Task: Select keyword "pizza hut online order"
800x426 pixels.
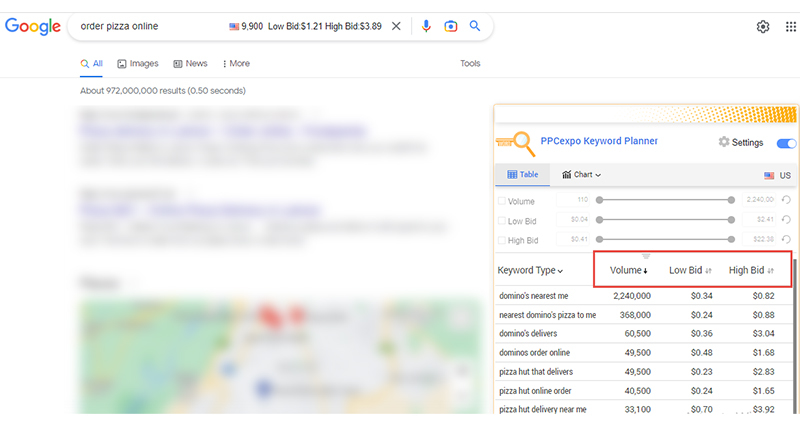Action: coord(535,391)
